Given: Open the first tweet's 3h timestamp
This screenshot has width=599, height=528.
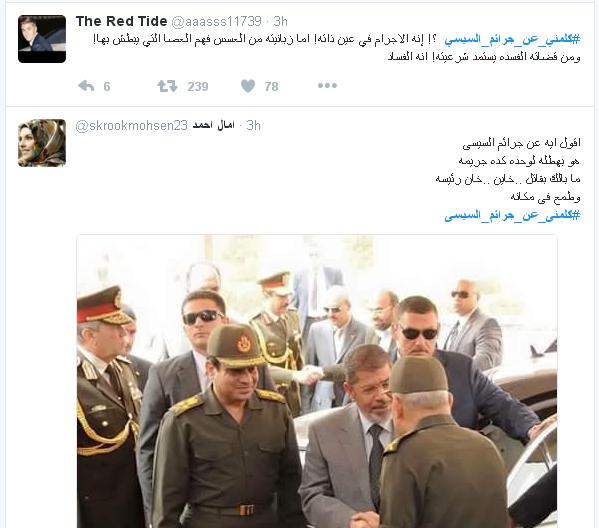Looking at the screenshot, I should click(281, 21).
